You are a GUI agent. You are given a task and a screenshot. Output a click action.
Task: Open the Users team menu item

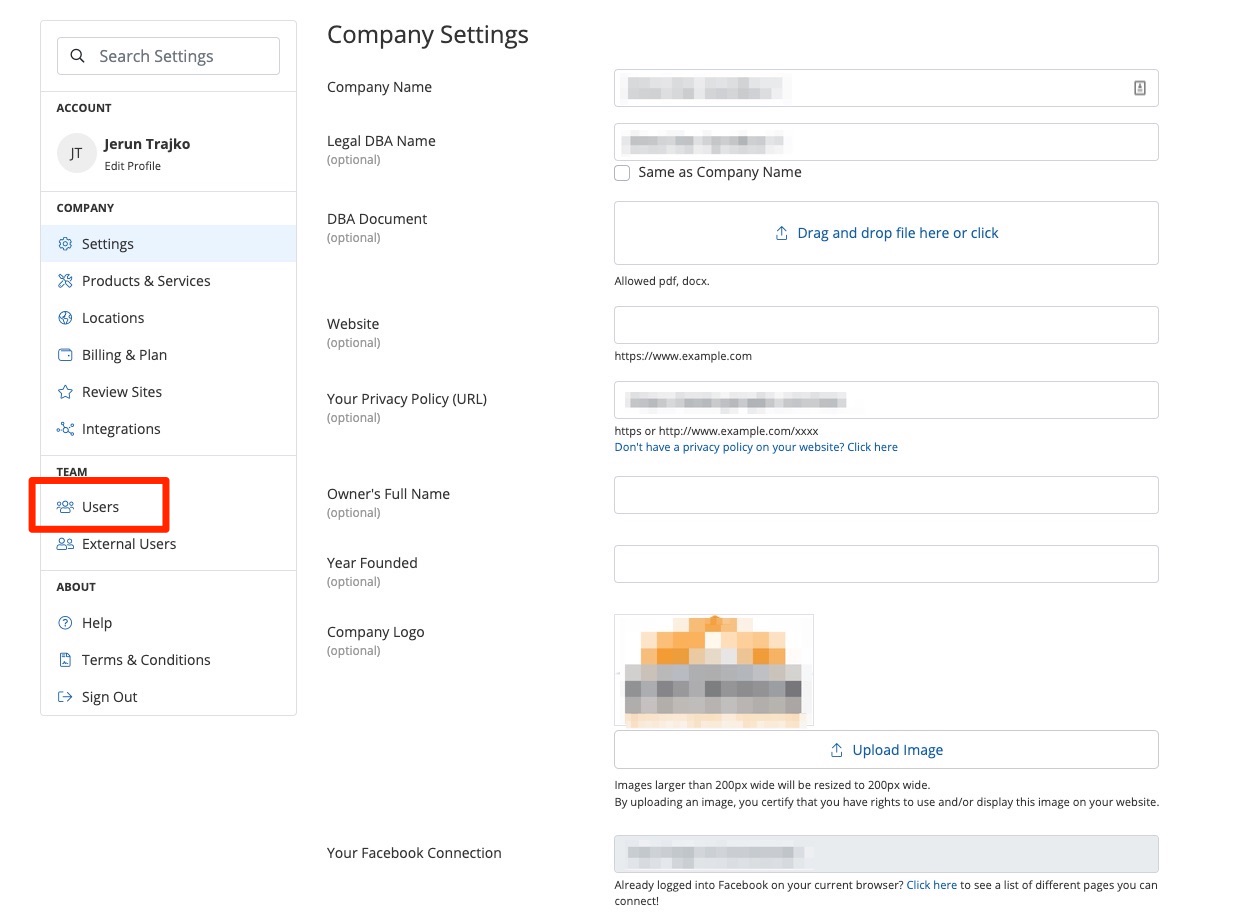[x=100, y=507]
